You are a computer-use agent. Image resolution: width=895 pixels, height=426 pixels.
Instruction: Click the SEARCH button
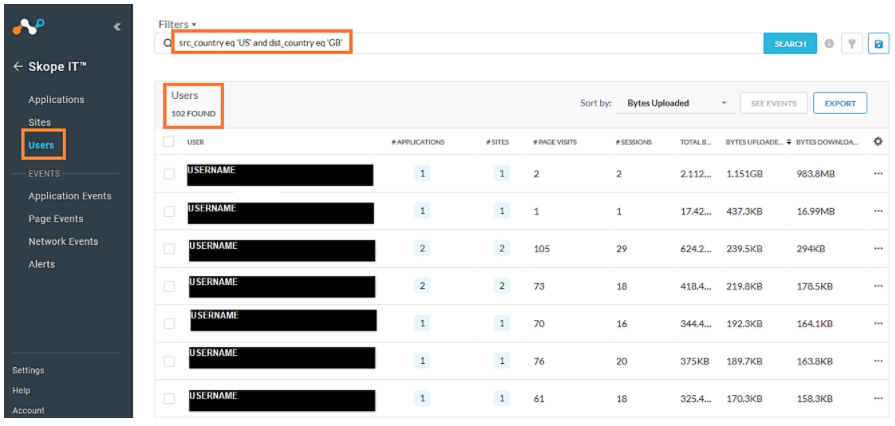[790, 43]
